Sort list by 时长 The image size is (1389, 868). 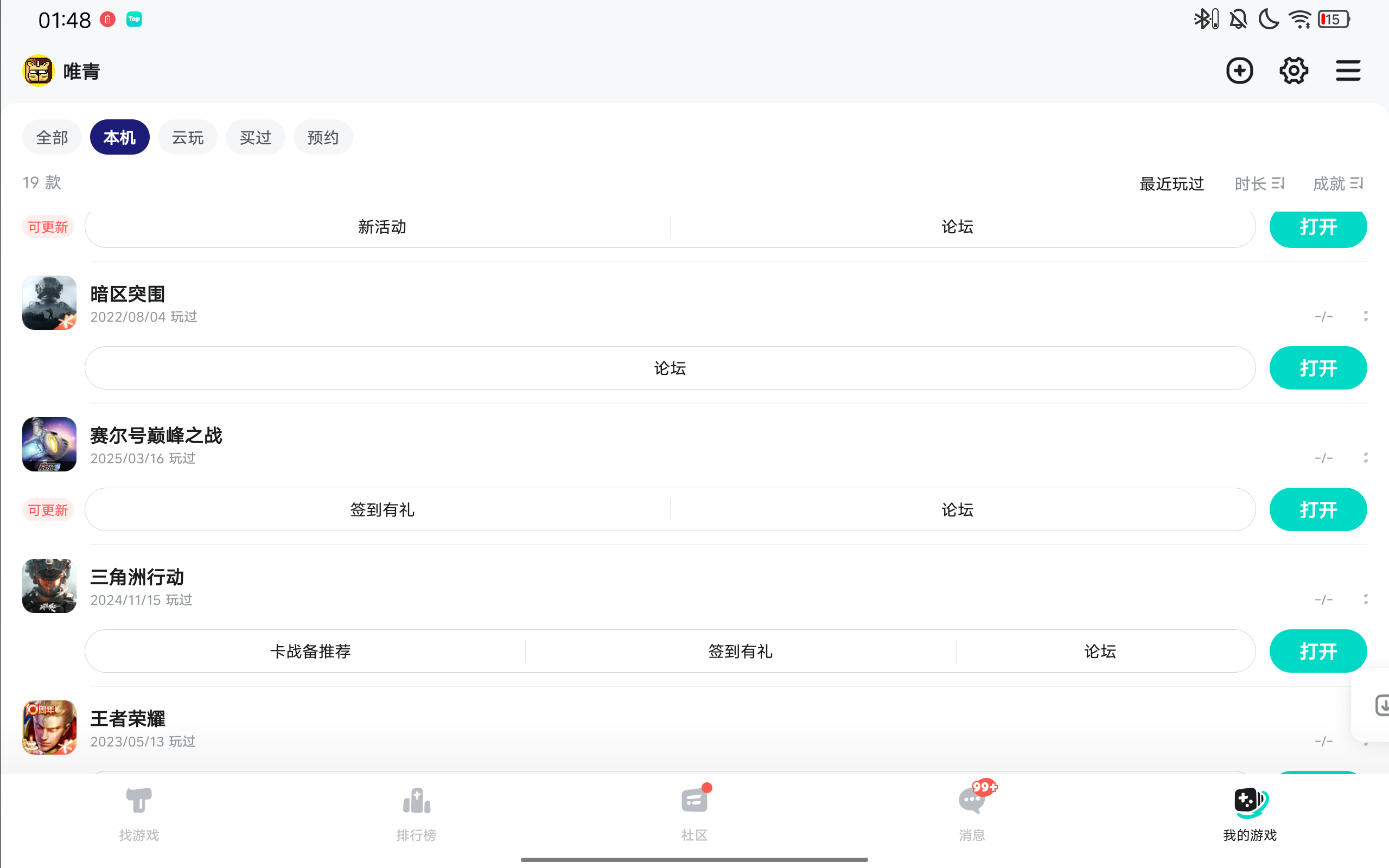pos(1259,184)
